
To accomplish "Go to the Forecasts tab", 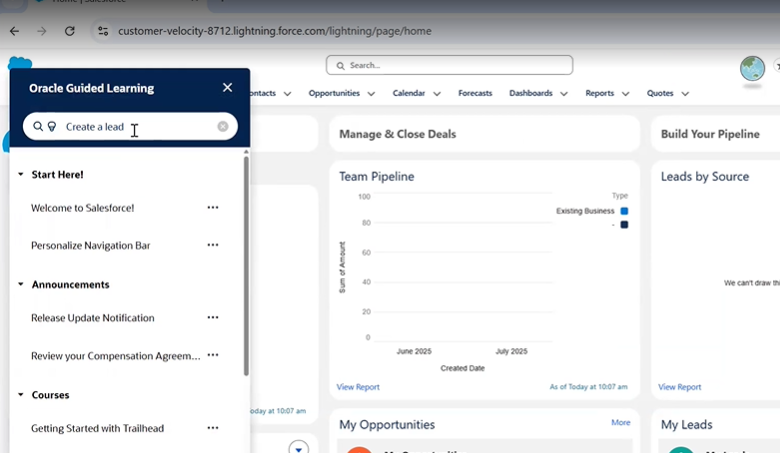I will 475,93.
